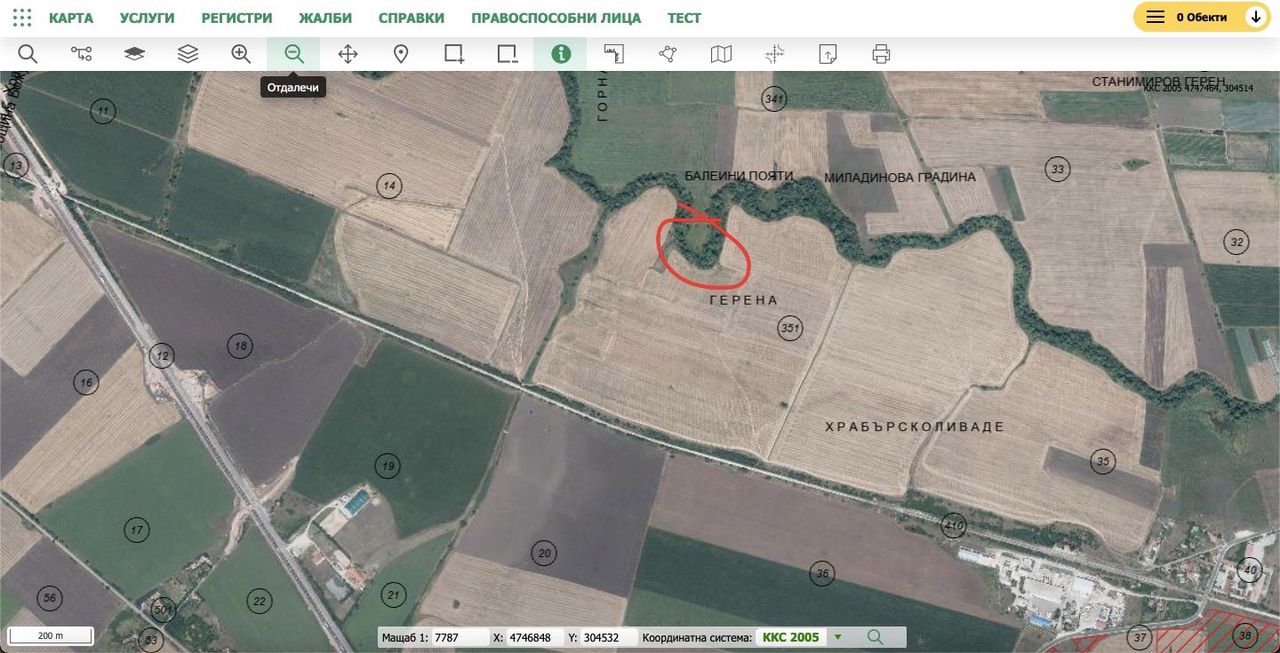Open the hamburger list icon in objects button
Viewport: 1280px width, 653px height.
tap(1155, 17)
